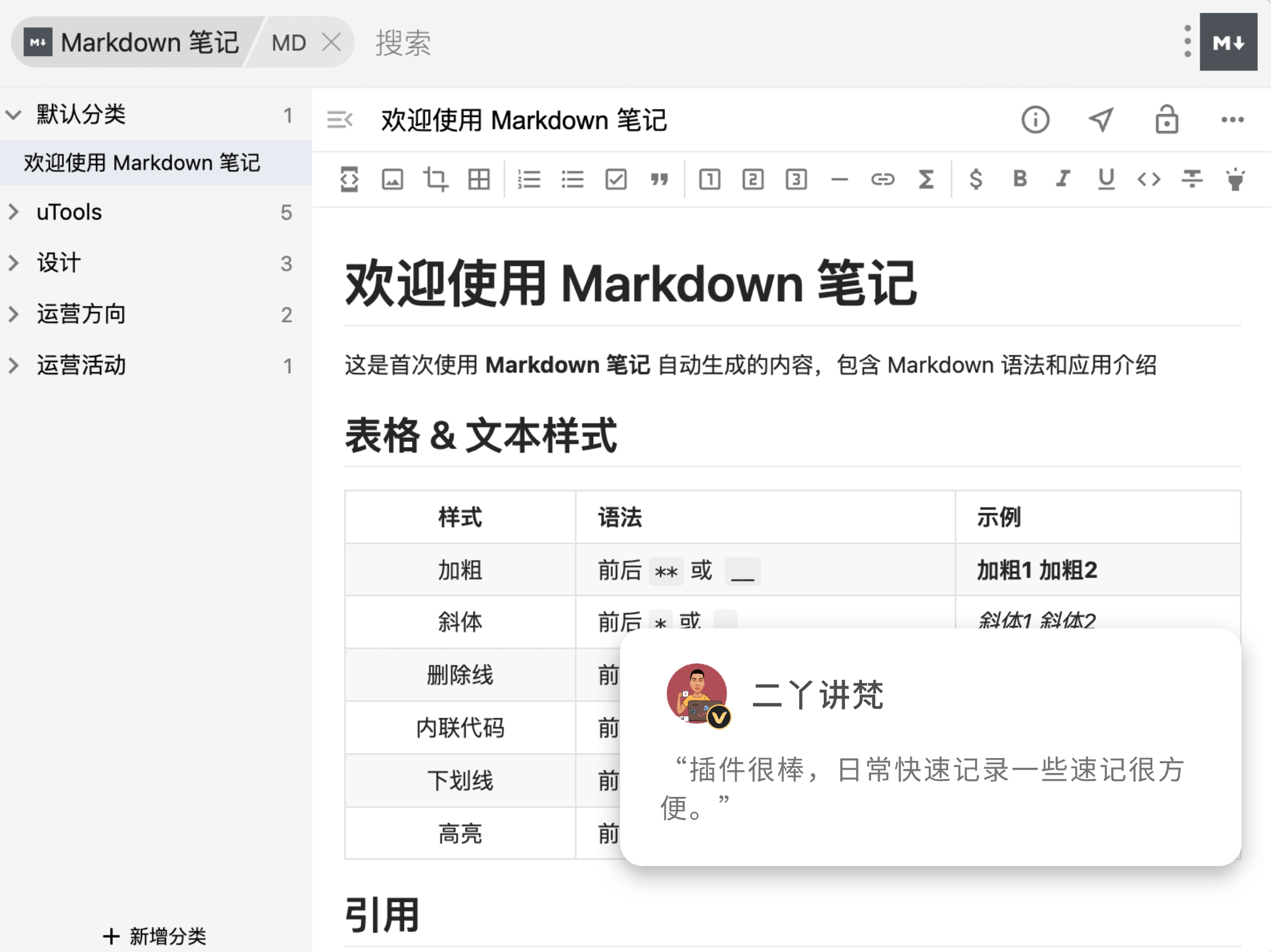The image size is (1271, 952).
Task: Insert a hyperlink with the link icon
Action: coord(883,179)
